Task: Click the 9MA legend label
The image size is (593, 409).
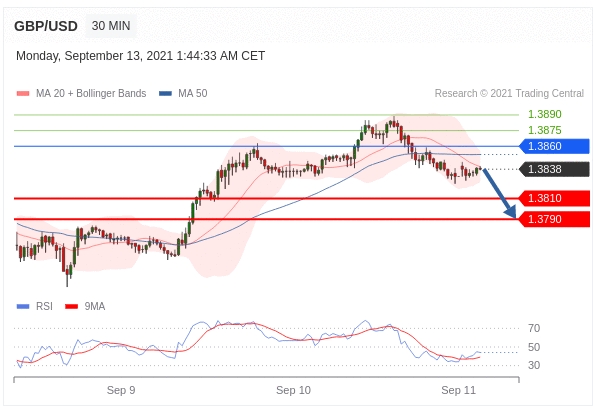Action: coord(95,306)
